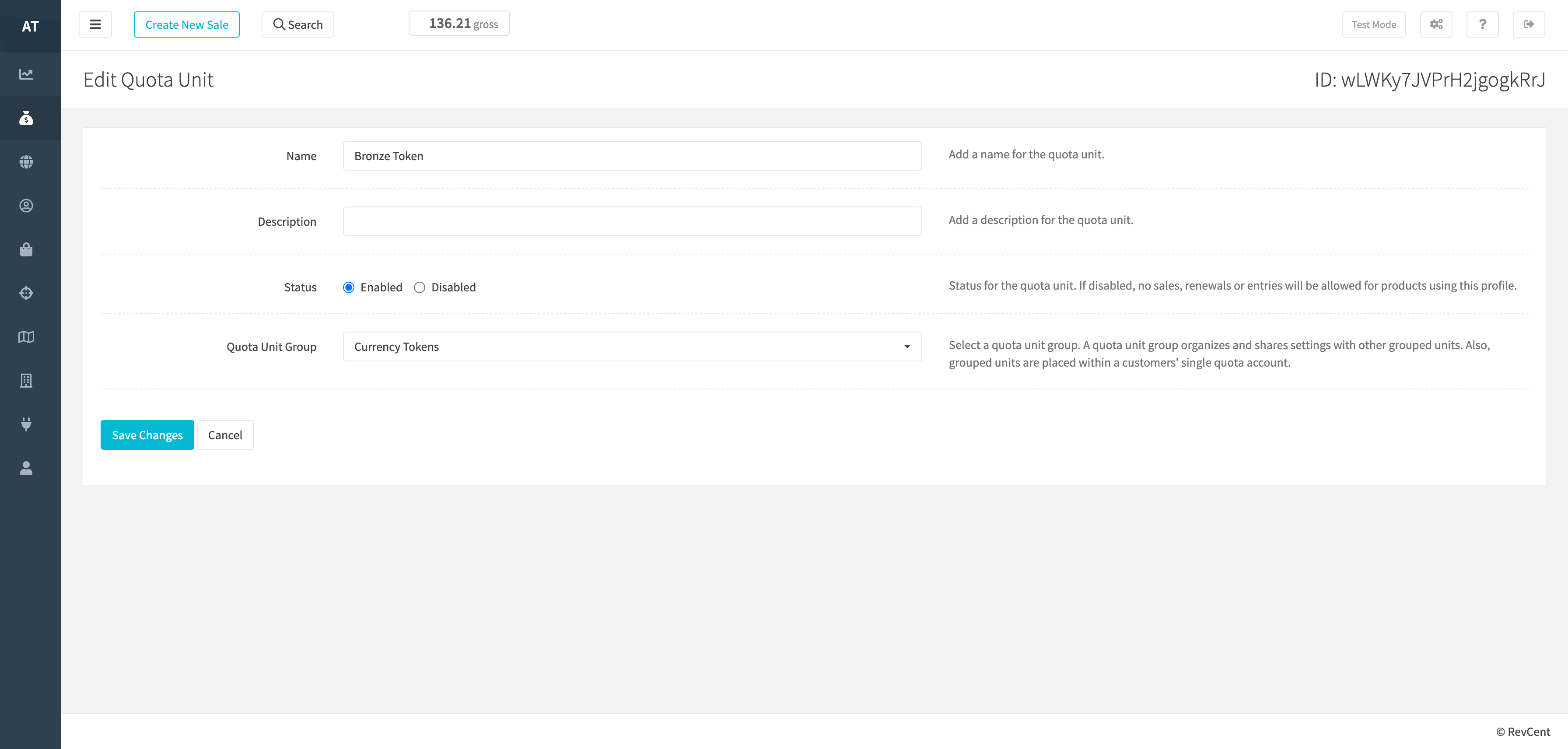Viewport: 1568px width, 749px height.
Task: Open the settings gears icon
Action: [1436, 24]
